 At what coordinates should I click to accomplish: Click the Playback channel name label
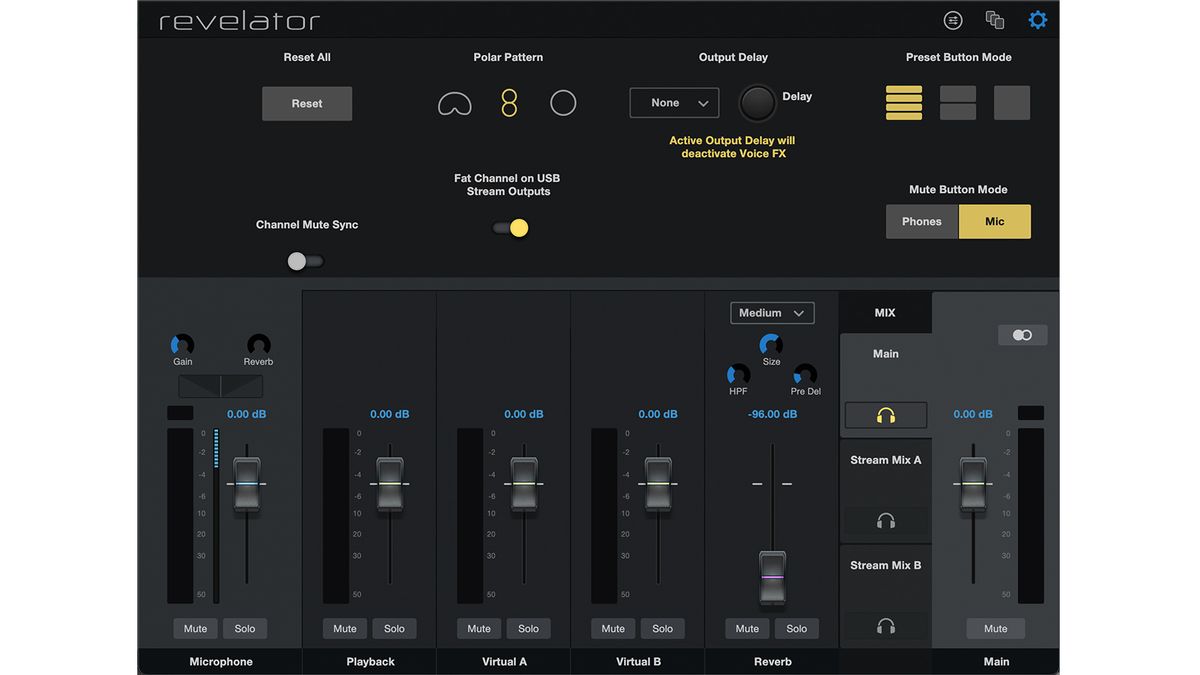370,662
